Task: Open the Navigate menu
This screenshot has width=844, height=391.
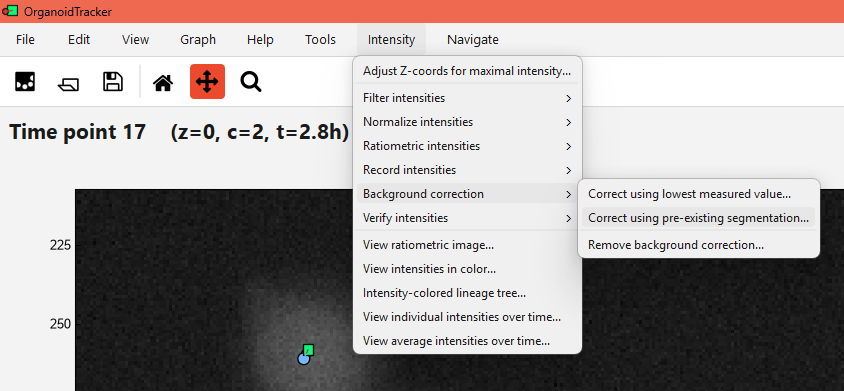Action: pos(473,39)
